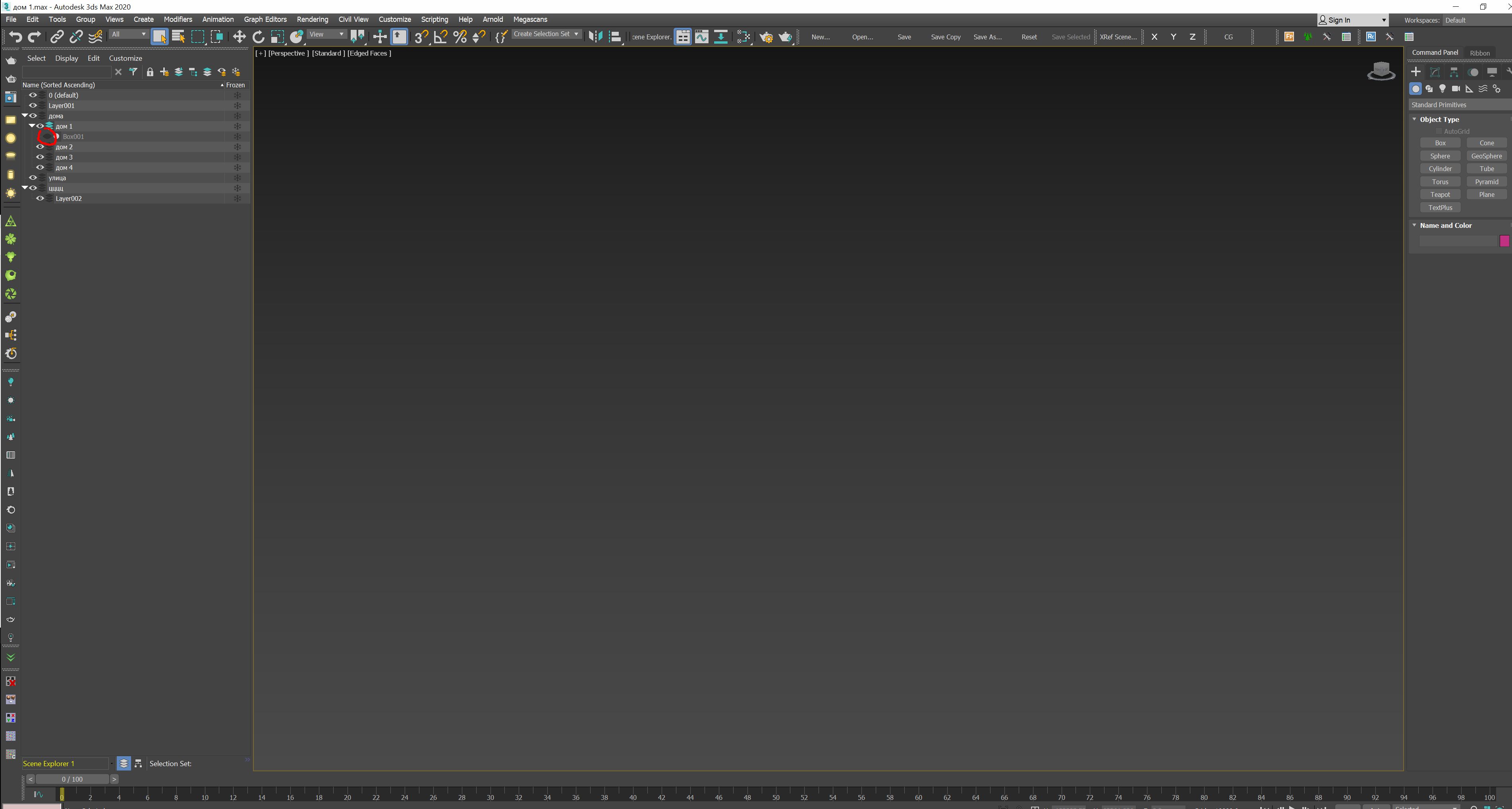Image resolution: width=1512 pixels, height=809 pixels.
Task: Open the Modify panel tab icon
Action: point(1435,72)
